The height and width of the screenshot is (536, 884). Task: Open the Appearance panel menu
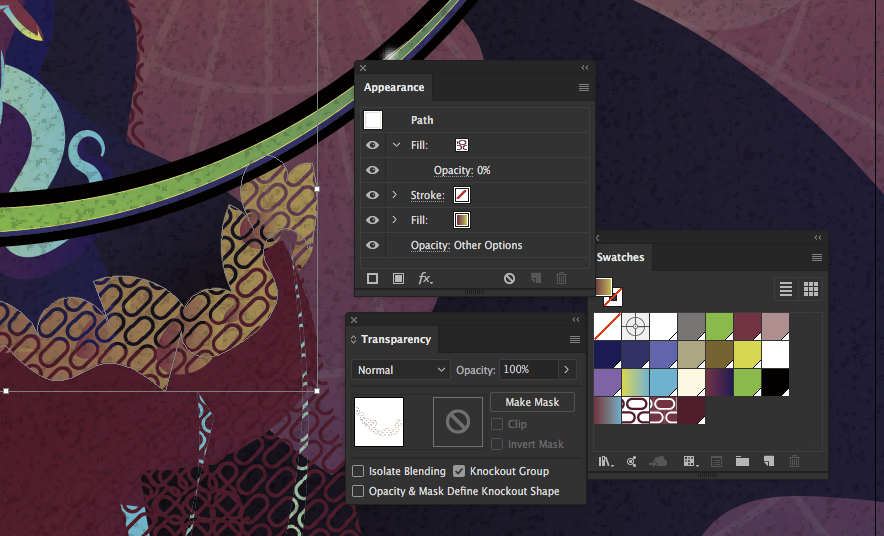583,88
